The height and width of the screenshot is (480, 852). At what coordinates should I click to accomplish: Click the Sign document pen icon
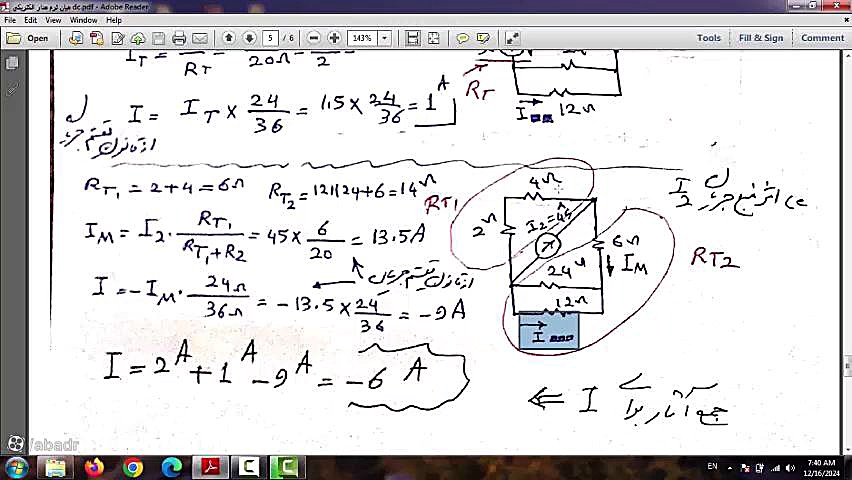(117, 38)
